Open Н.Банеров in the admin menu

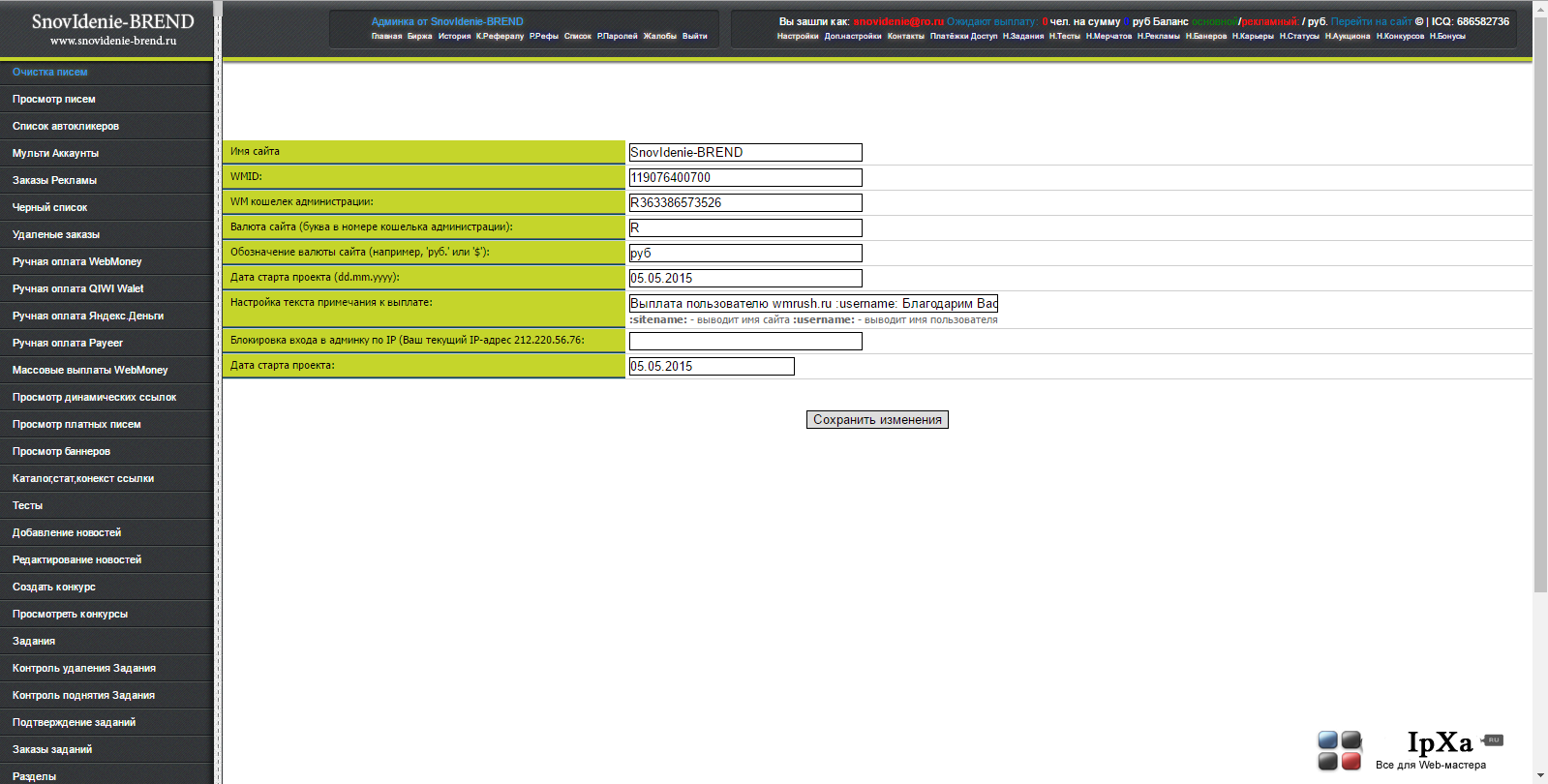1206,36
